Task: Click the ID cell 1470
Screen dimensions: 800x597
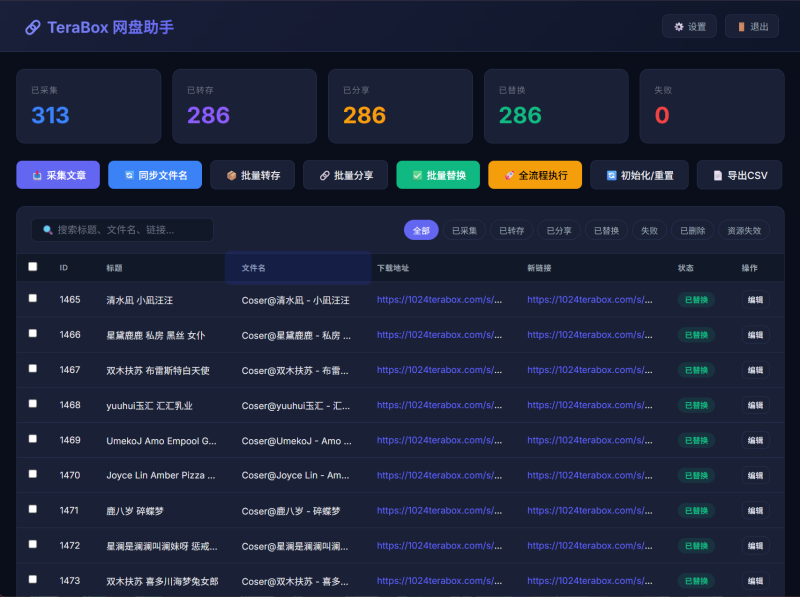Action: tap(70, 475)
